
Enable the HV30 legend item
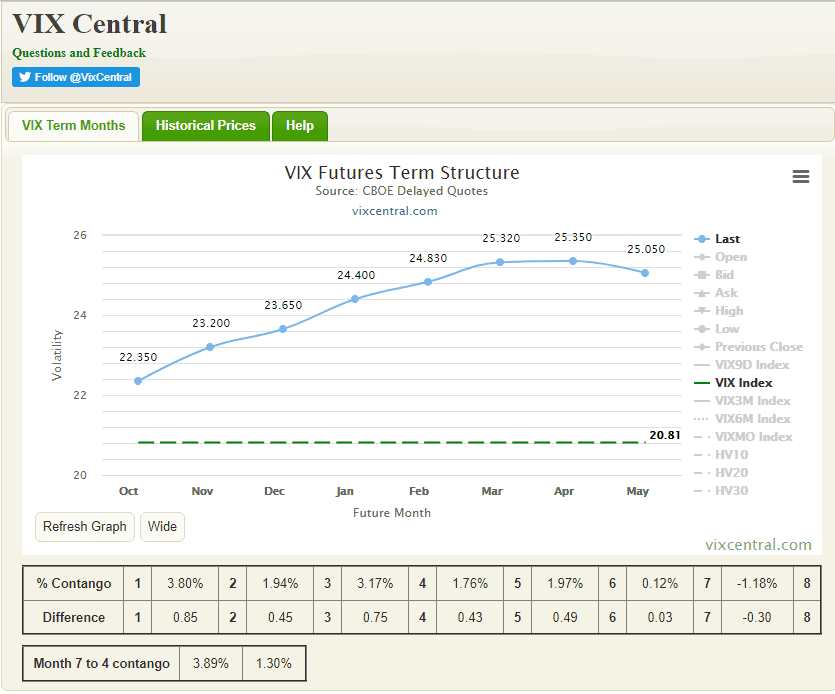[731, 491]
